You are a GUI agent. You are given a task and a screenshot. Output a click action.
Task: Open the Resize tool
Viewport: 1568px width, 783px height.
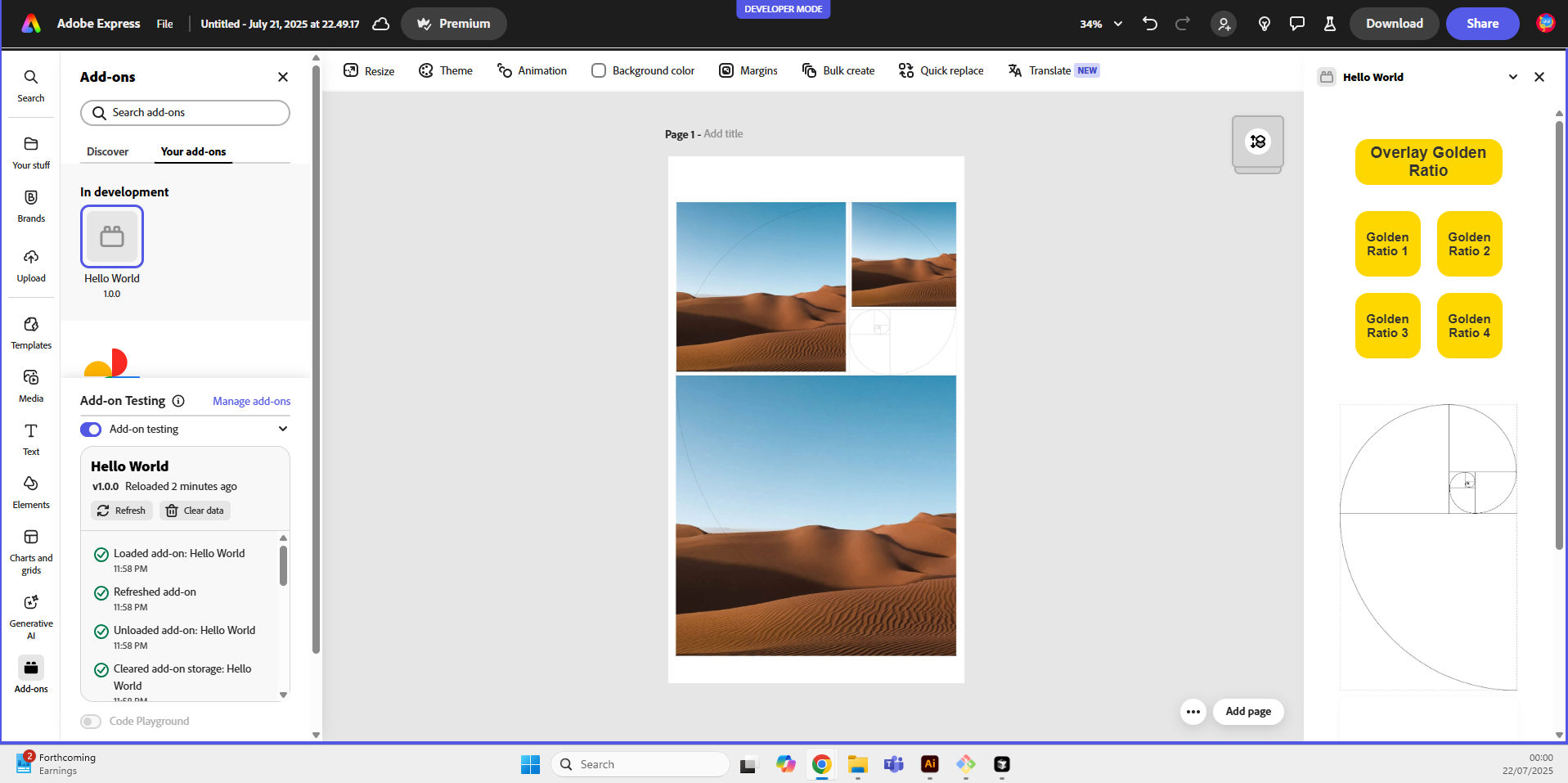[x=369, y=70]
